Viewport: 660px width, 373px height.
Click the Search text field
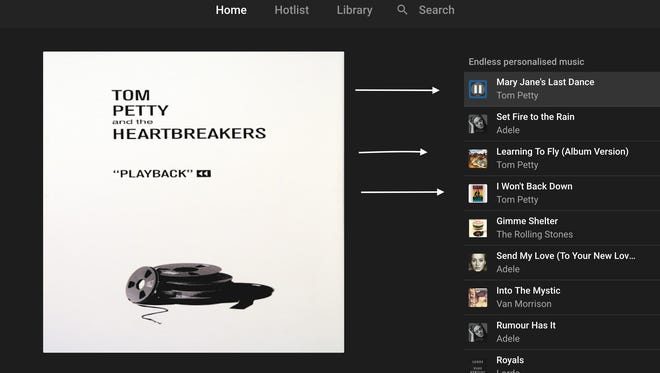436,10
